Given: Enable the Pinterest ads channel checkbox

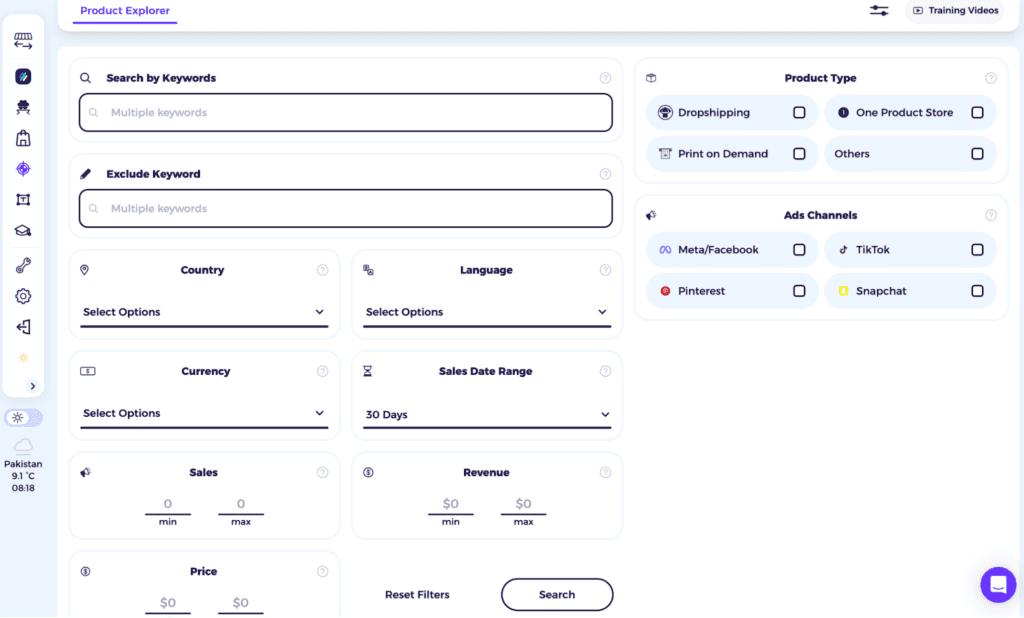Looking at the screenshot, I should [799, 290].
